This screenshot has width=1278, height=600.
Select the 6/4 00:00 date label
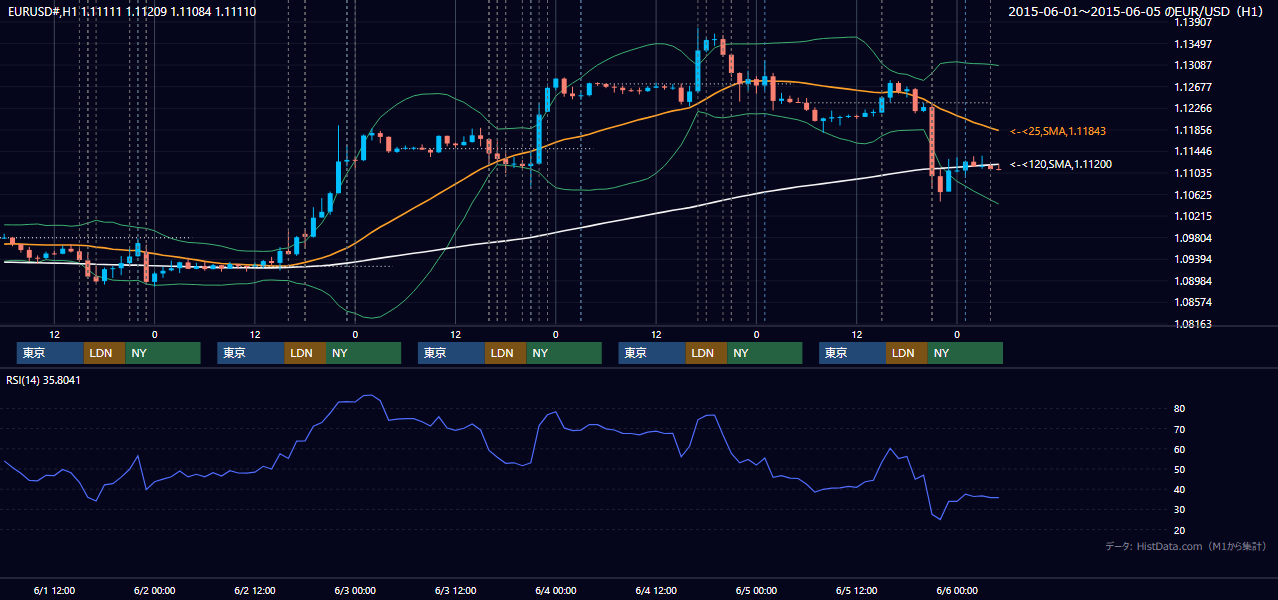click(x=555, y=590)
